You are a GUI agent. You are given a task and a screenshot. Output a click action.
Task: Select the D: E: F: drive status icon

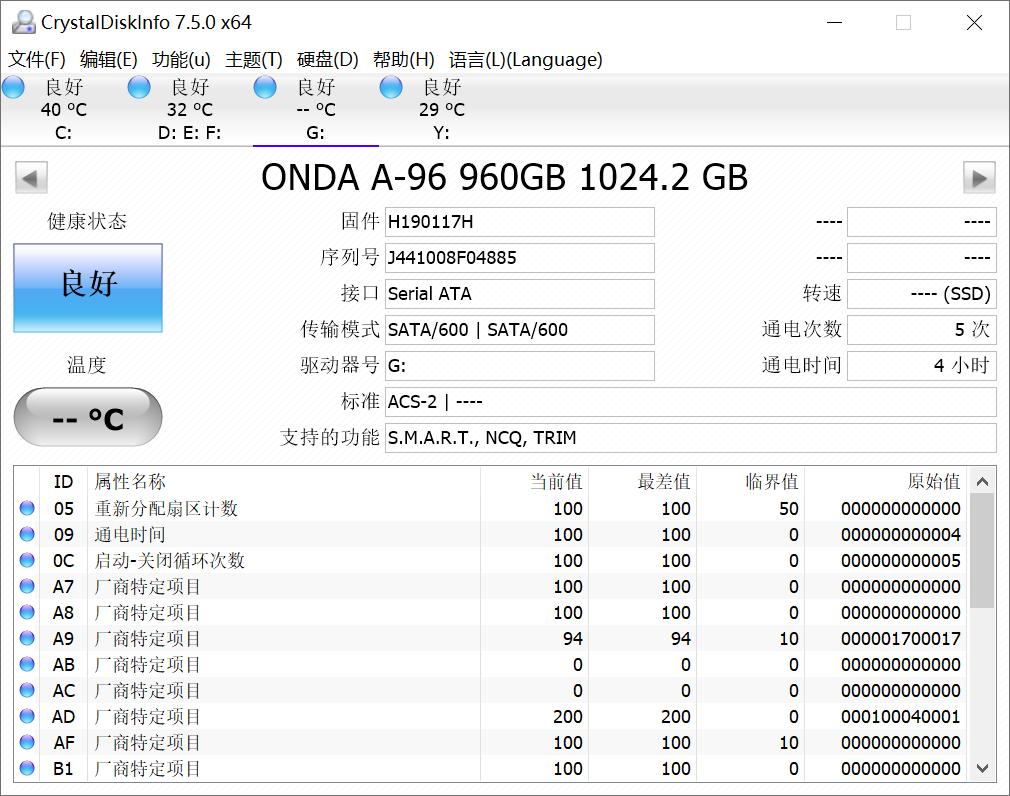tap(139, 88)
